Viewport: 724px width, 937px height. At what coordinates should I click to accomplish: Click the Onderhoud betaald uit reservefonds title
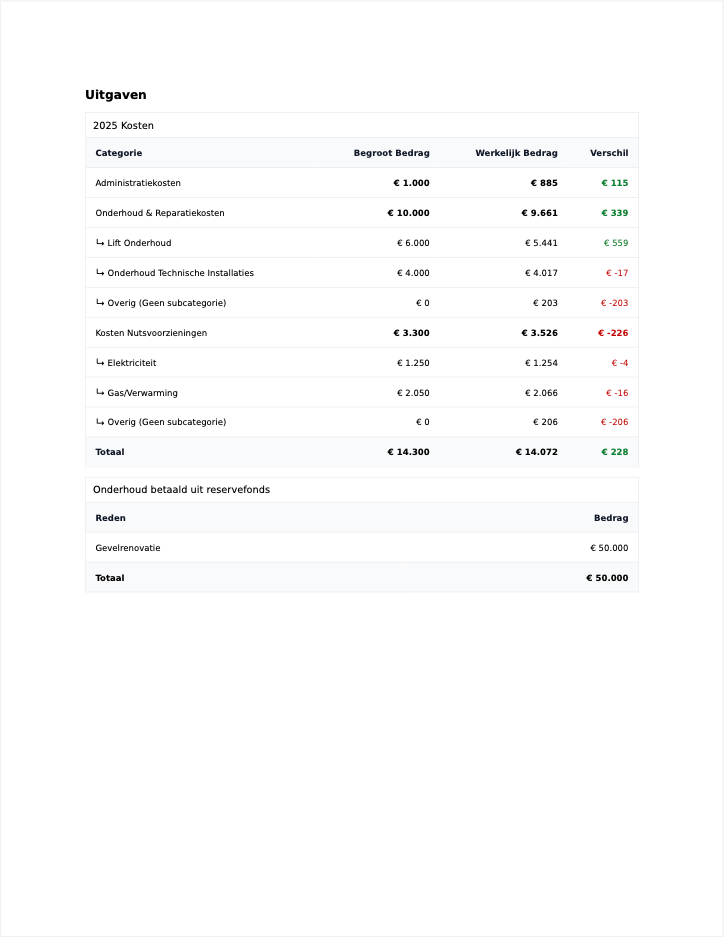click(181, 490)
